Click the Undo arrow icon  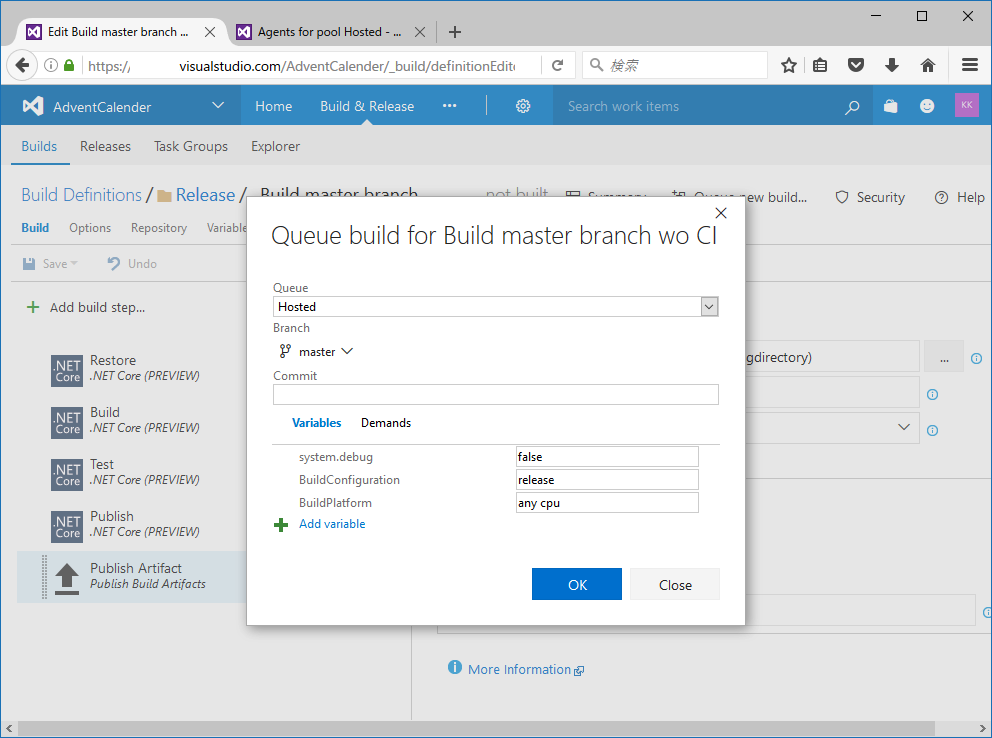click(x=114, y=264)
